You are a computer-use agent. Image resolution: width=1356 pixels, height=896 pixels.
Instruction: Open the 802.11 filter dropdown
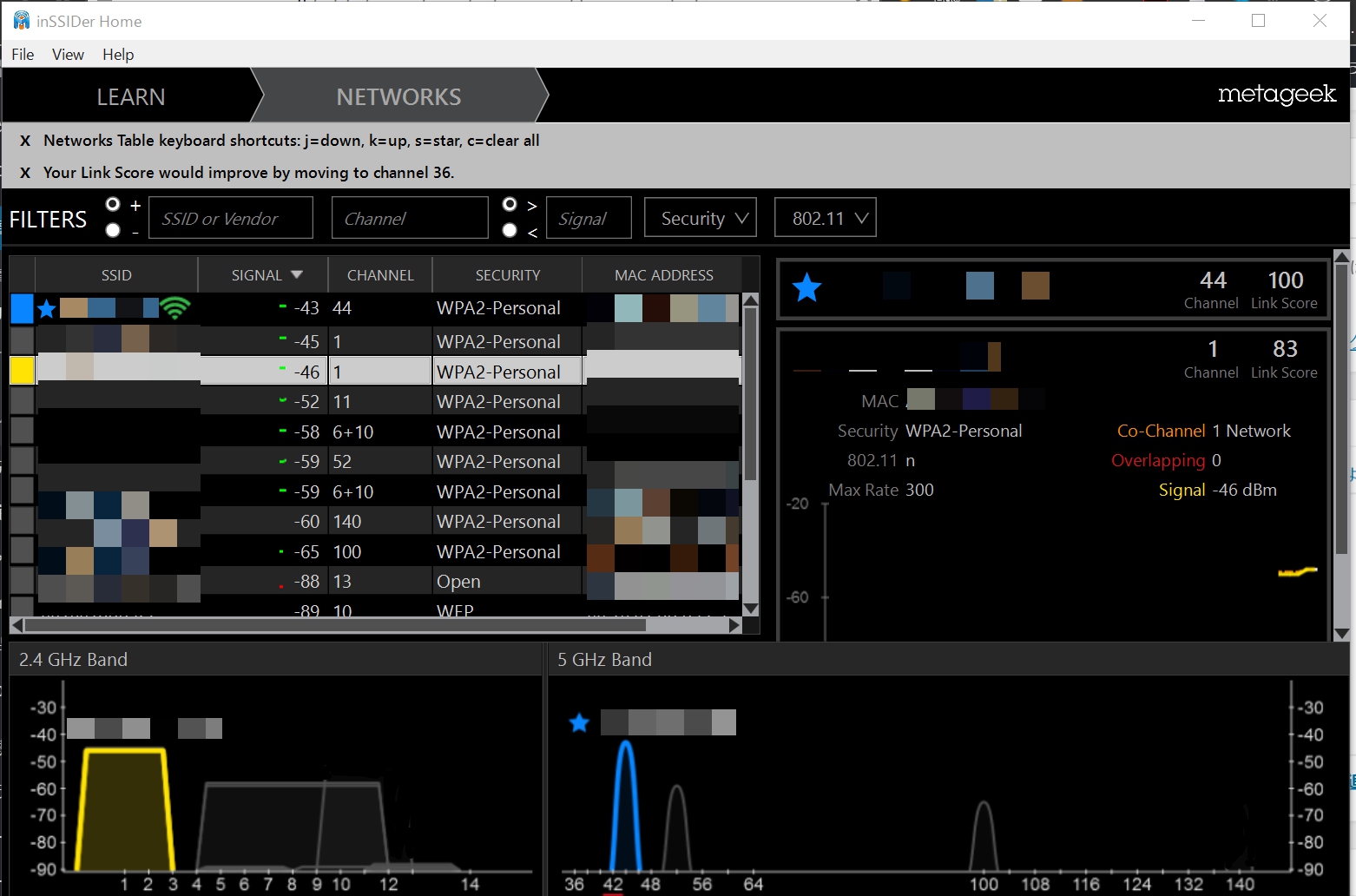click(x=826, y=218)
